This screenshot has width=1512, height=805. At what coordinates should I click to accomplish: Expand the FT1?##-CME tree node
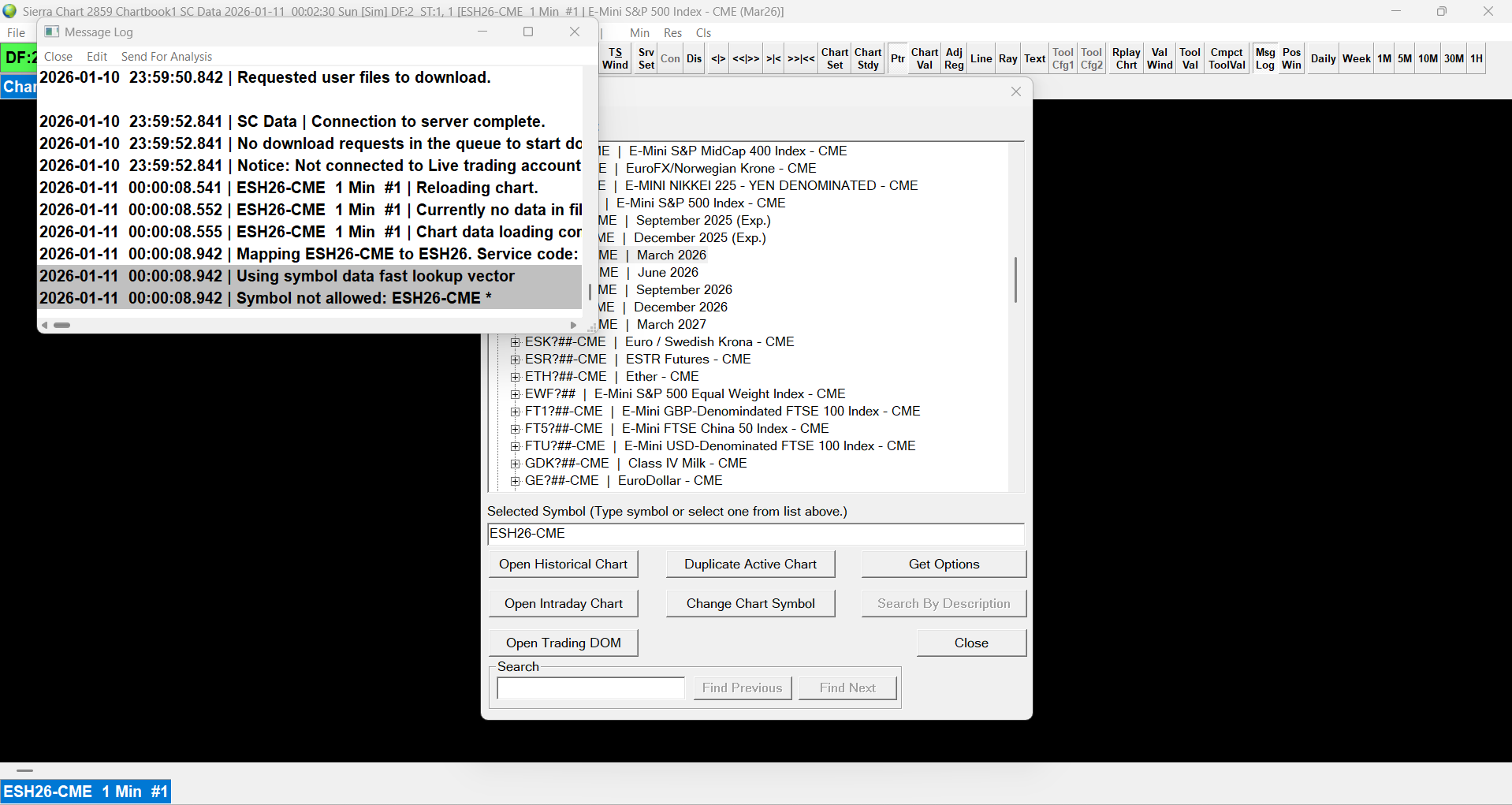point(516,412)
